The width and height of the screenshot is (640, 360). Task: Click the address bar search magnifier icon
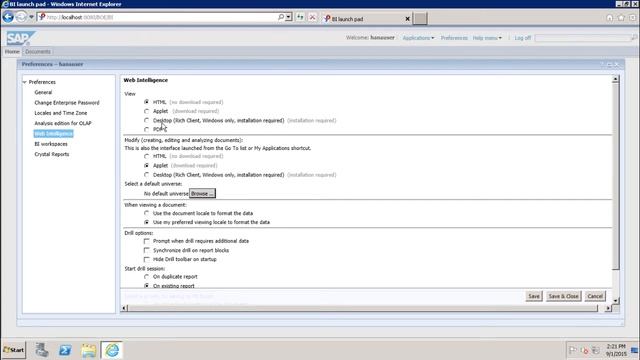click(281, 17)
